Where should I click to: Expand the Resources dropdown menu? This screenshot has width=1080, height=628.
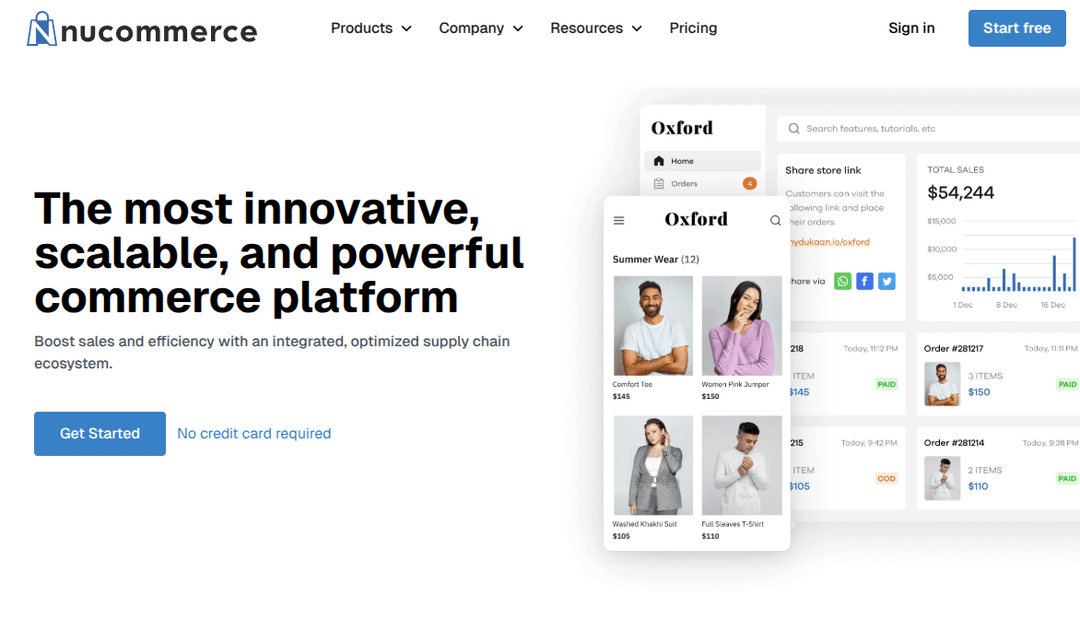(596, 28)
